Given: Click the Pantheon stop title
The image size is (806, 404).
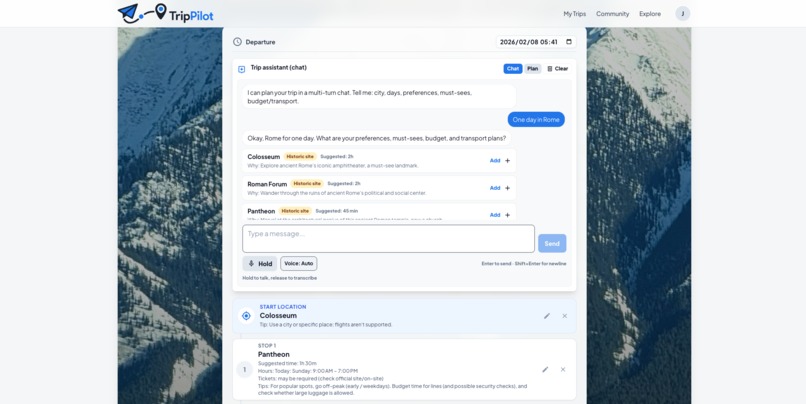Looking at the screenshot, I should pos(273,355).
